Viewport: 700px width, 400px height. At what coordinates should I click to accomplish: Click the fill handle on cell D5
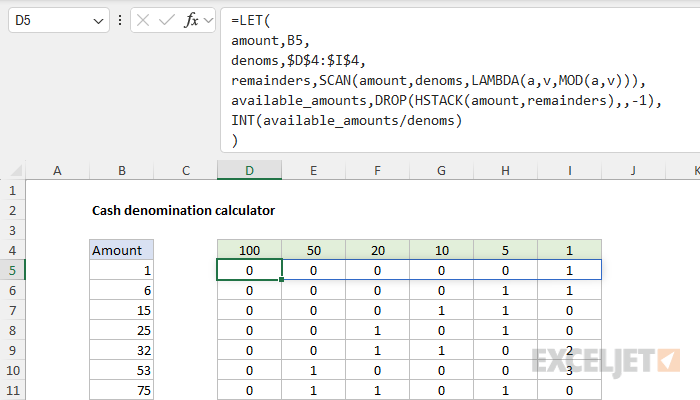281,279
